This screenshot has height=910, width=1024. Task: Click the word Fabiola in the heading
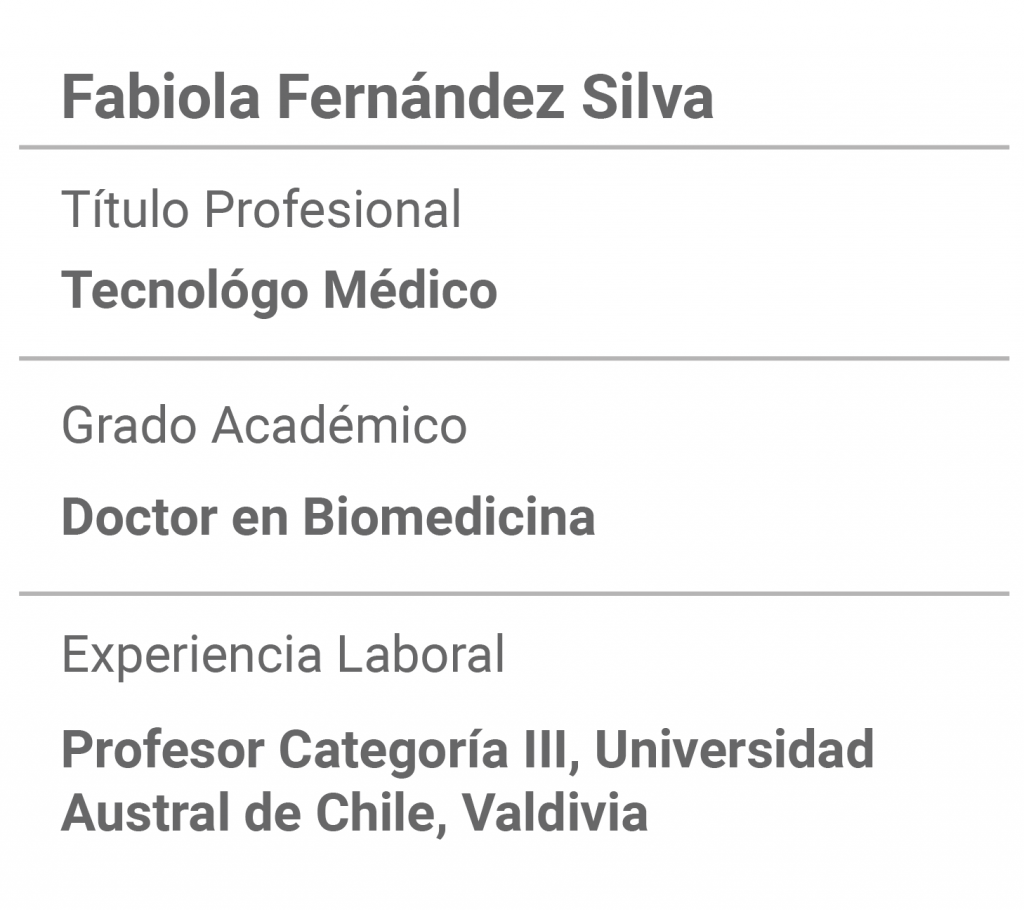tap(161, 97)
